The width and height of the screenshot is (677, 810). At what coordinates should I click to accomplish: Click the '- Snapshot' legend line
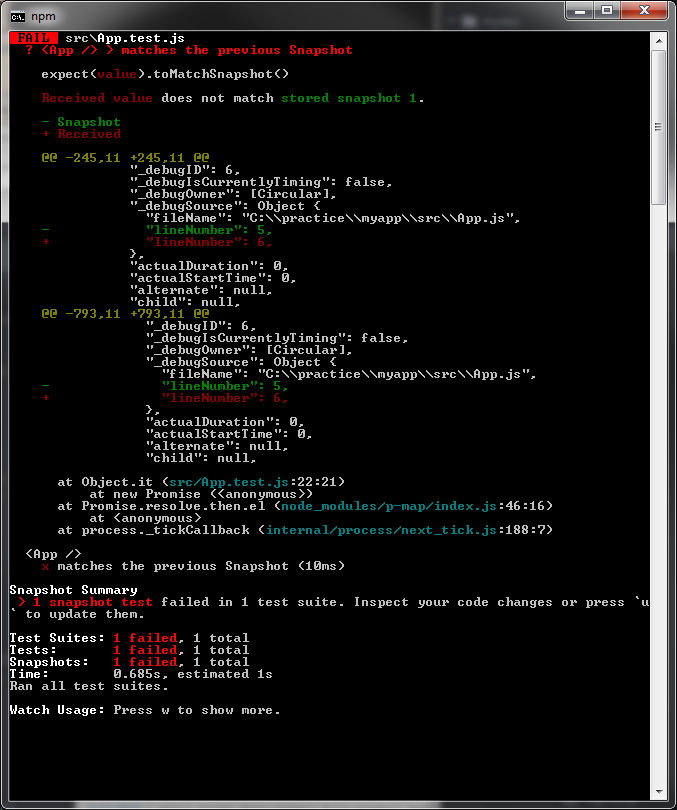(x=81, y=122)
